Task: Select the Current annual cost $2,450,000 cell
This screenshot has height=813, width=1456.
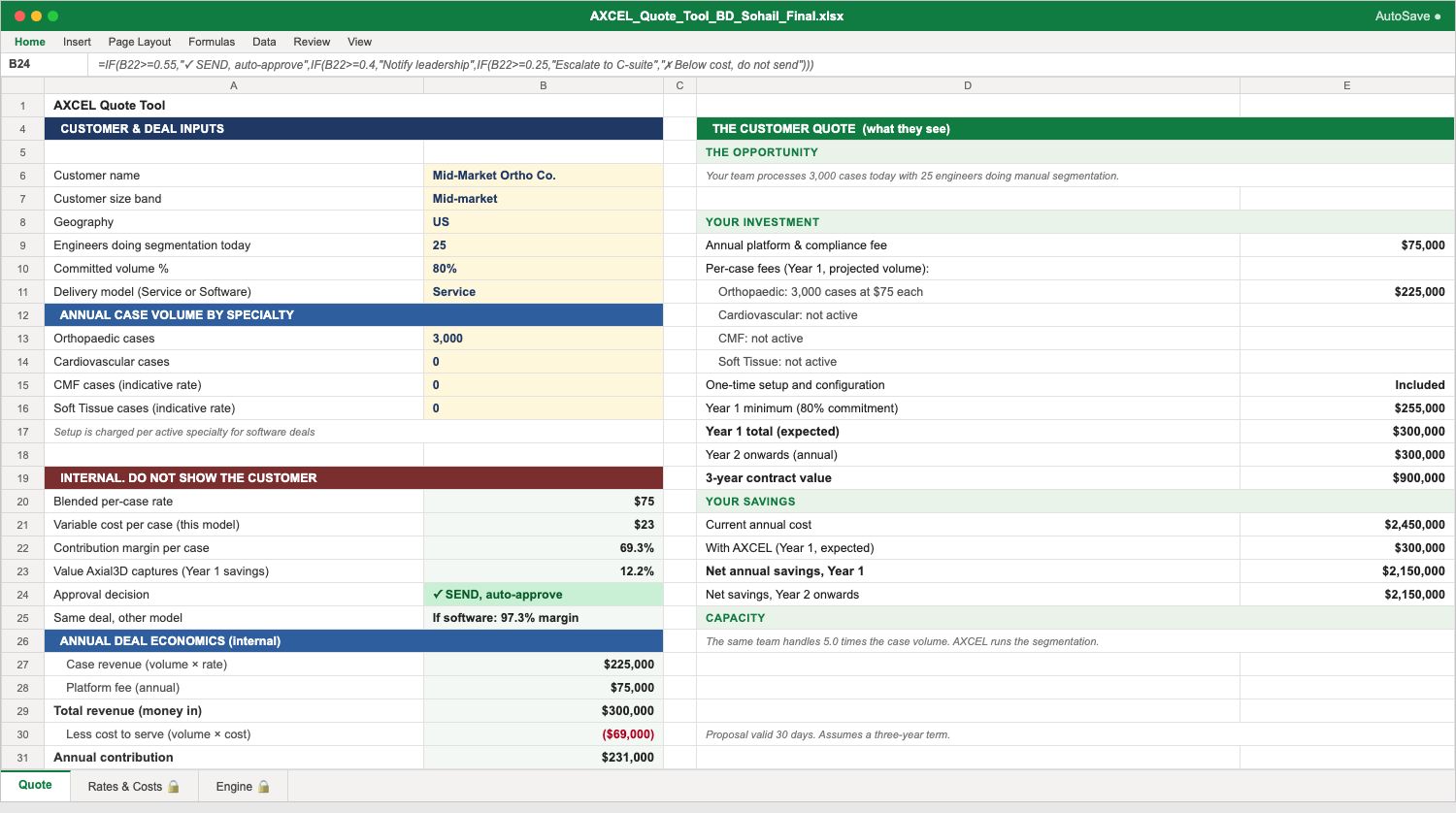Action: pyautogui.click(x=1347, y=525)
